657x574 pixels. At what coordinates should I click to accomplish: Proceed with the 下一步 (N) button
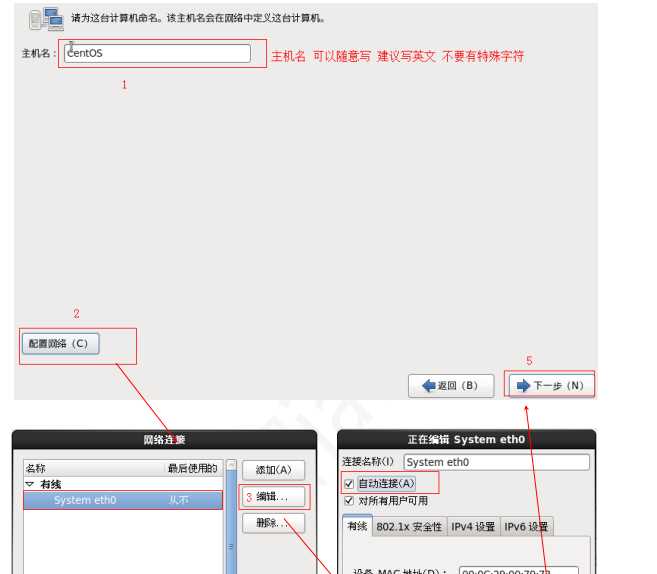[551, 385]
